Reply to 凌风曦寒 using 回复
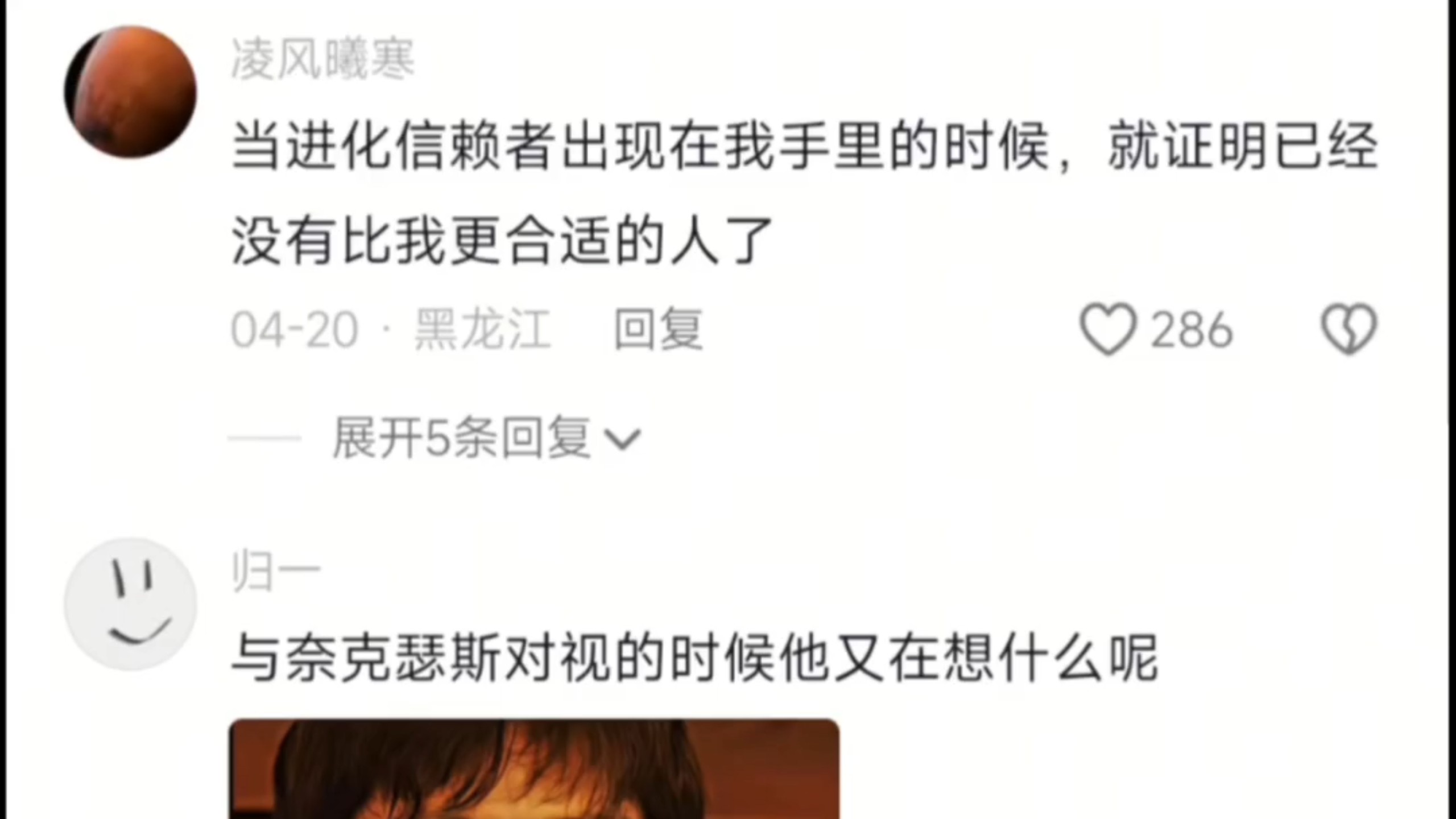1456x819 pixels. point(659,329)
